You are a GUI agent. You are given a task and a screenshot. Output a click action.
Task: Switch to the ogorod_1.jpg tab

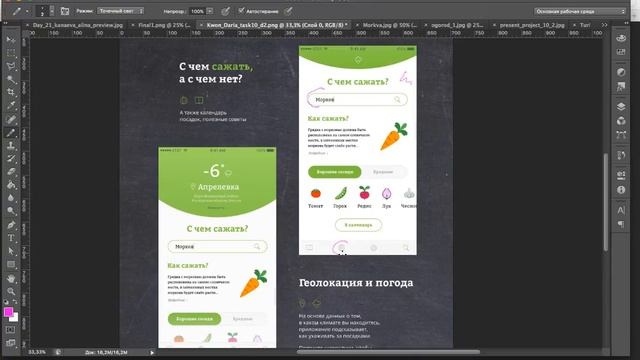[458, 25]
